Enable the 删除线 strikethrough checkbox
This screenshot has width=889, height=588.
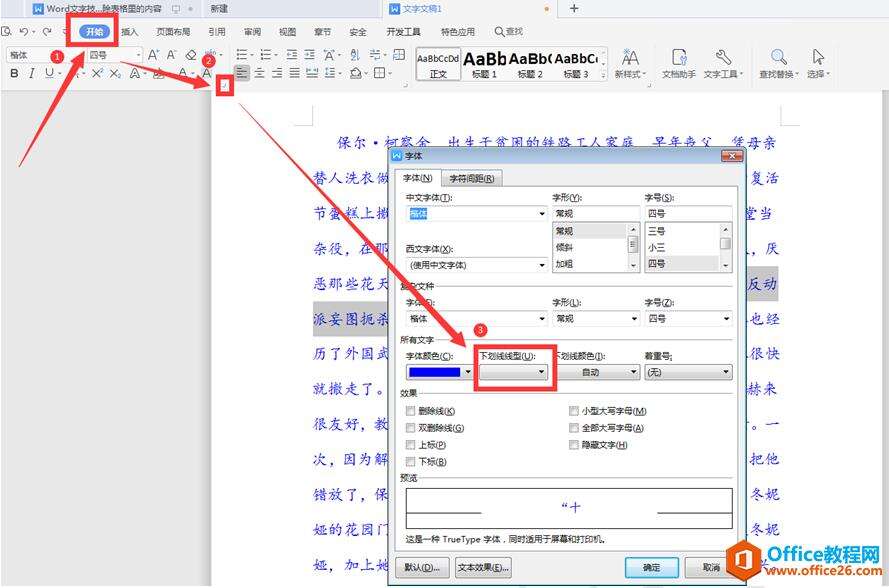pyautogui.click(x=411, y=411)
